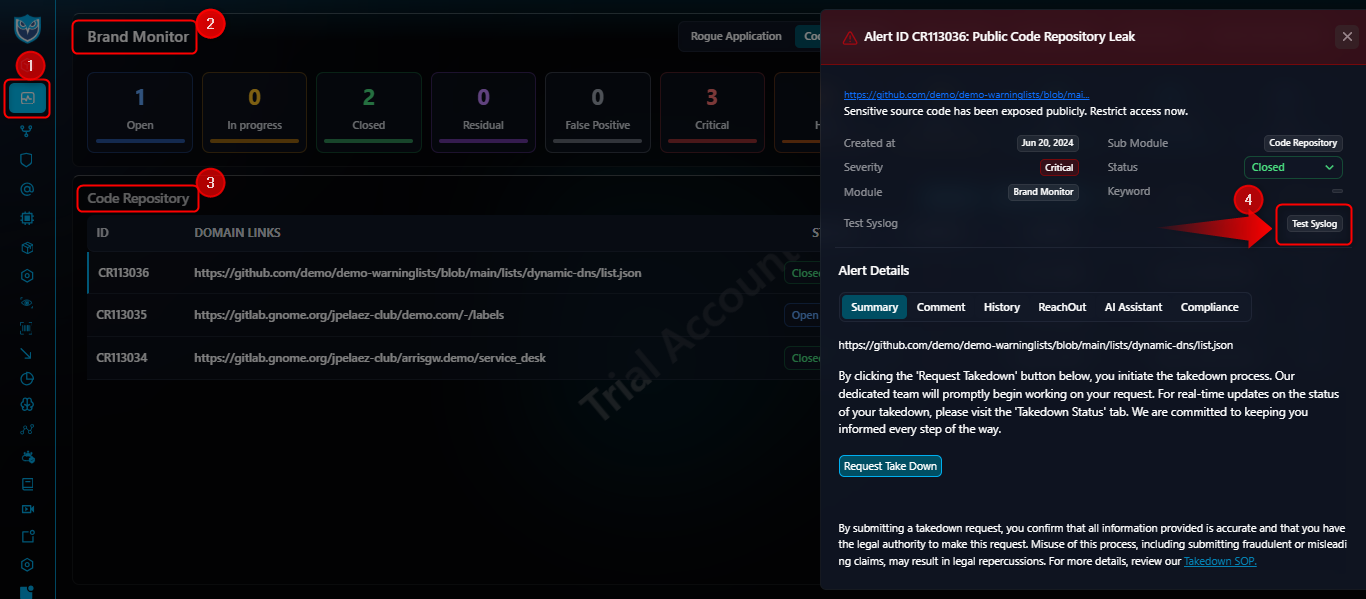This screenshot has height=599, width=1366.
Task: Open the gitlab arrisgw.demo service_desk link
Action: coord(370,358)
